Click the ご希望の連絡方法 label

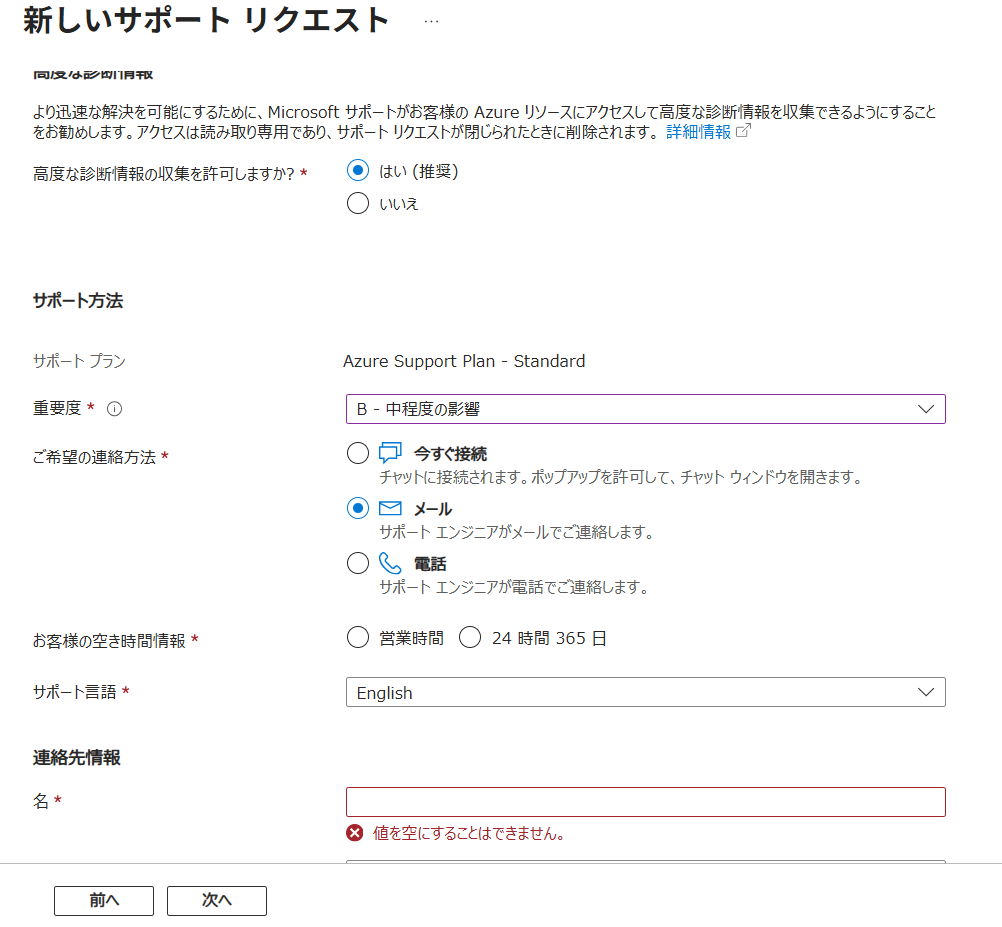(95, 457)
